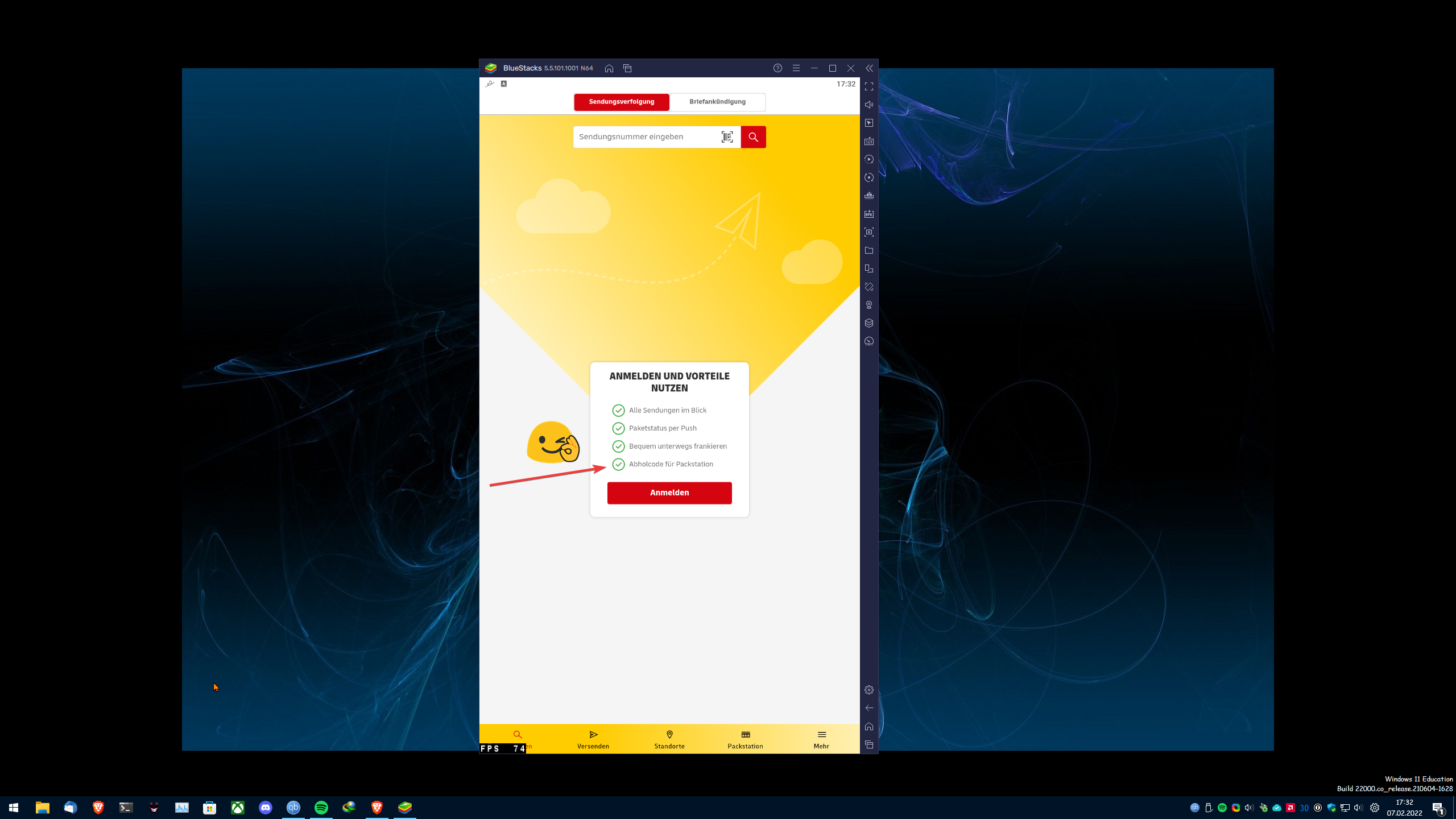Click the Android back arrow in sidebar
Image resolution: width=1456 pixels, height=819 pixels.
coord(869,708)
